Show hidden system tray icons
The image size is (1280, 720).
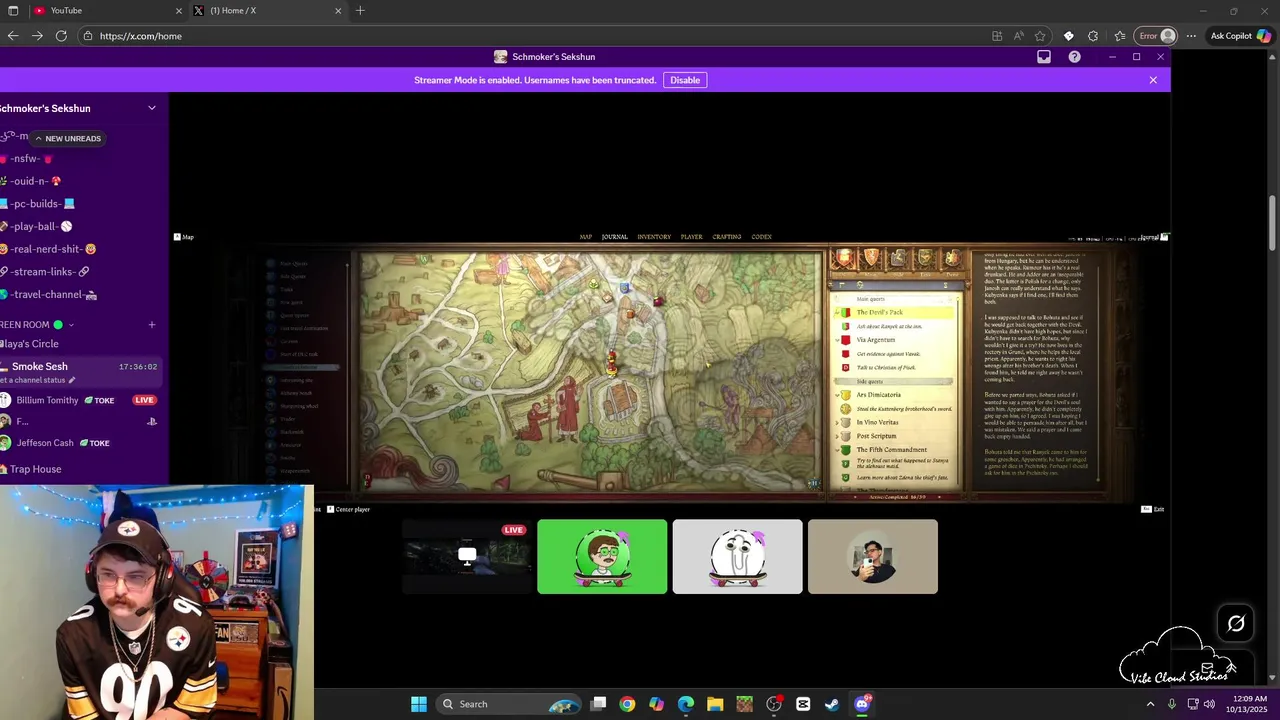click(x=1150, y=704)
